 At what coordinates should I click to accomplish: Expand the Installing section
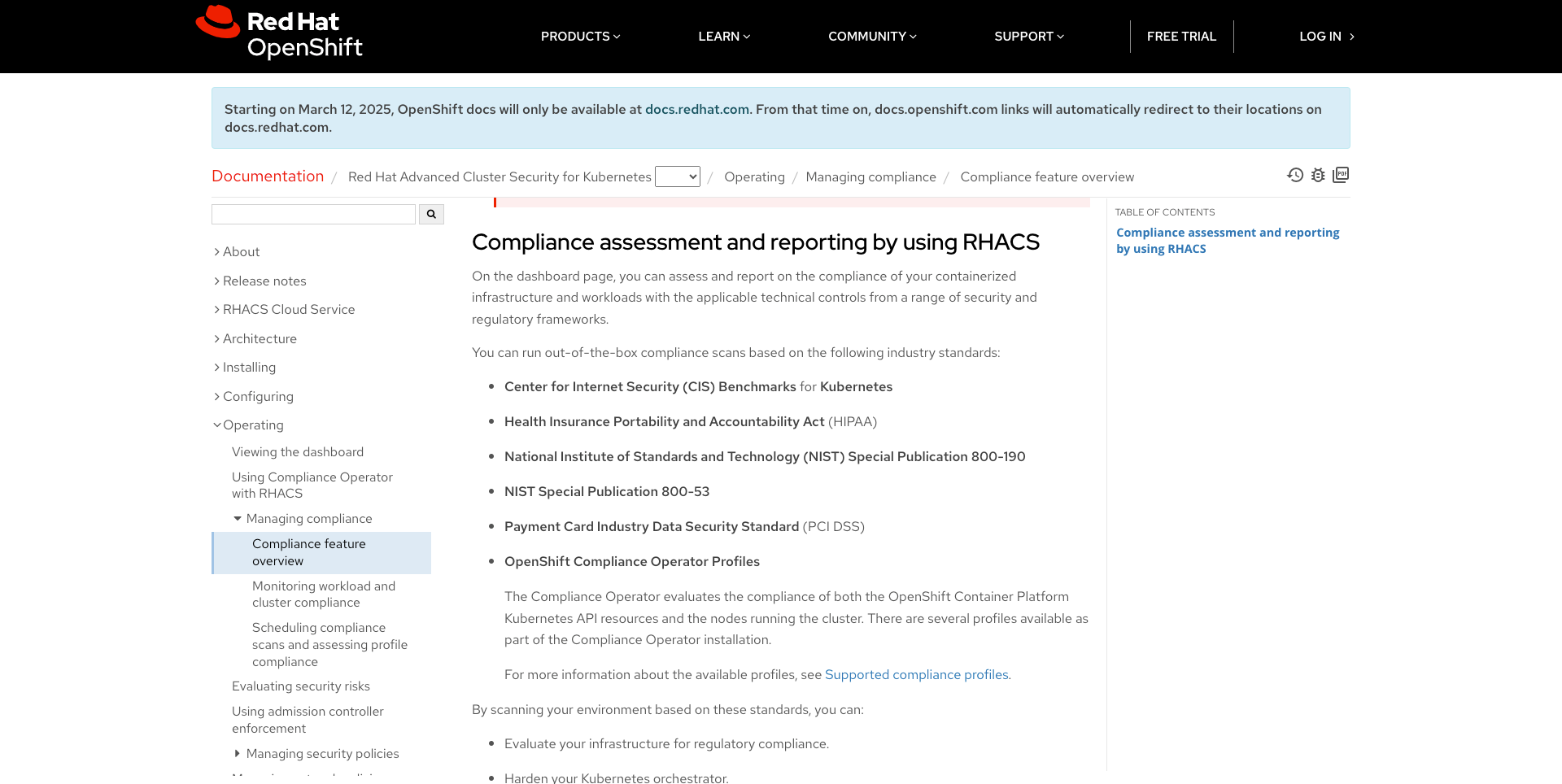[245, 368]
